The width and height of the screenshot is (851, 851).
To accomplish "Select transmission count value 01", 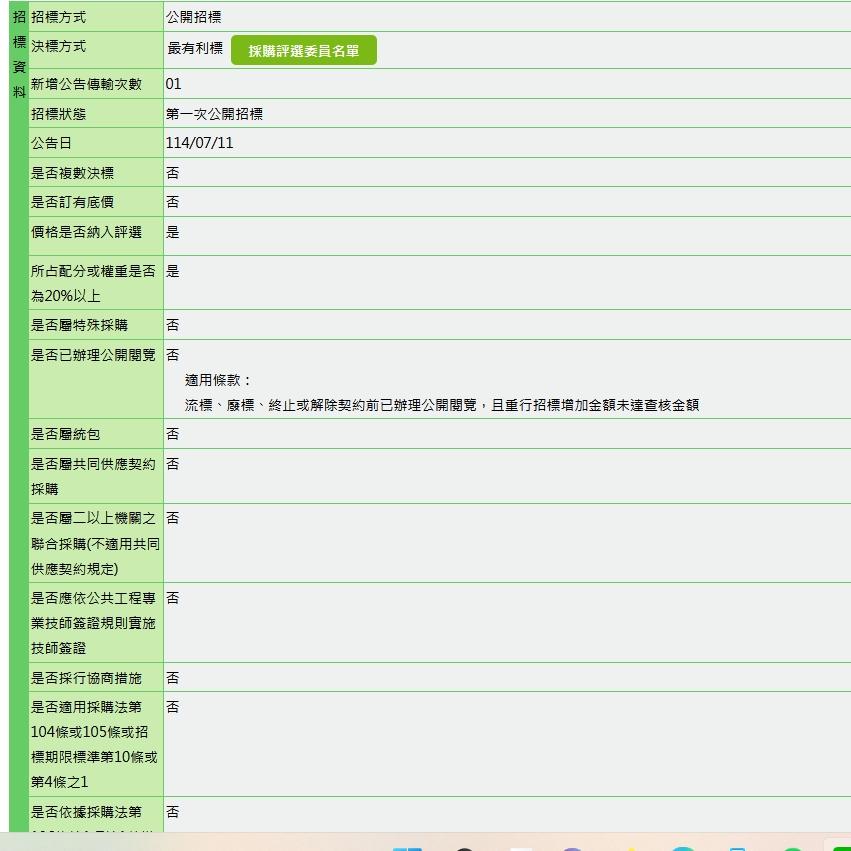I will (x=174, y=84).
